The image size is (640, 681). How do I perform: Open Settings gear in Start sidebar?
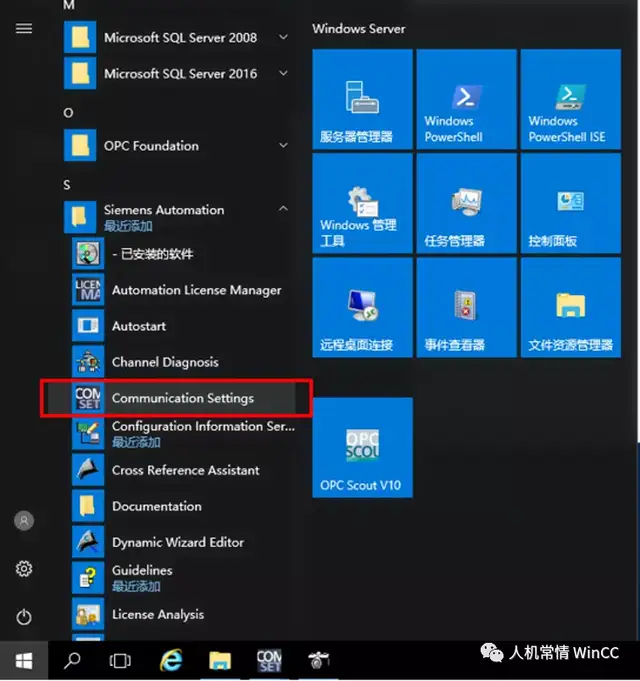tap(24, 569)
